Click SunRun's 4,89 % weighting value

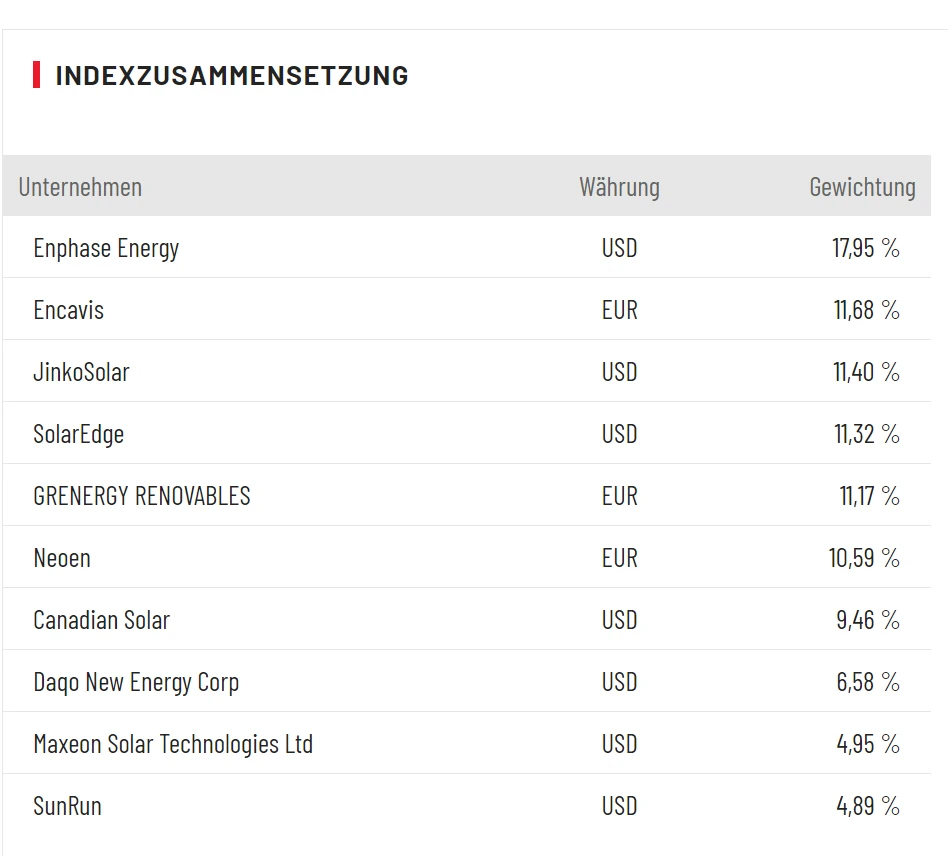868,806
